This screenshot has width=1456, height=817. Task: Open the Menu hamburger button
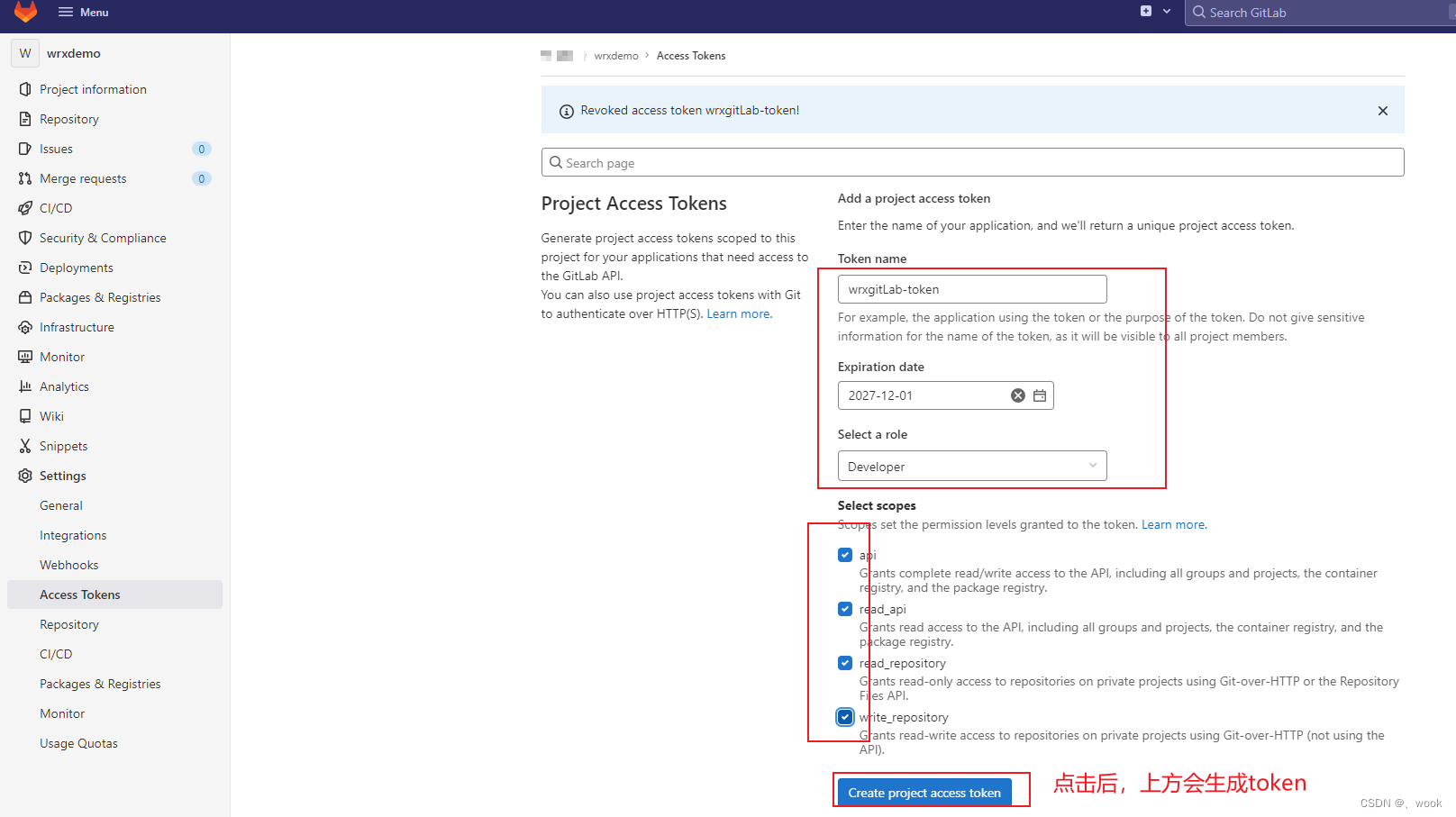(x=83, y=12)
